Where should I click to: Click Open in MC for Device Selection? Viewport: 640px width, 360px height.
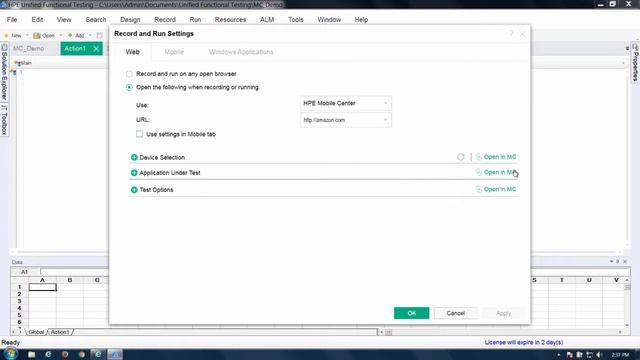pyautogui.click(x=496, y=157)
